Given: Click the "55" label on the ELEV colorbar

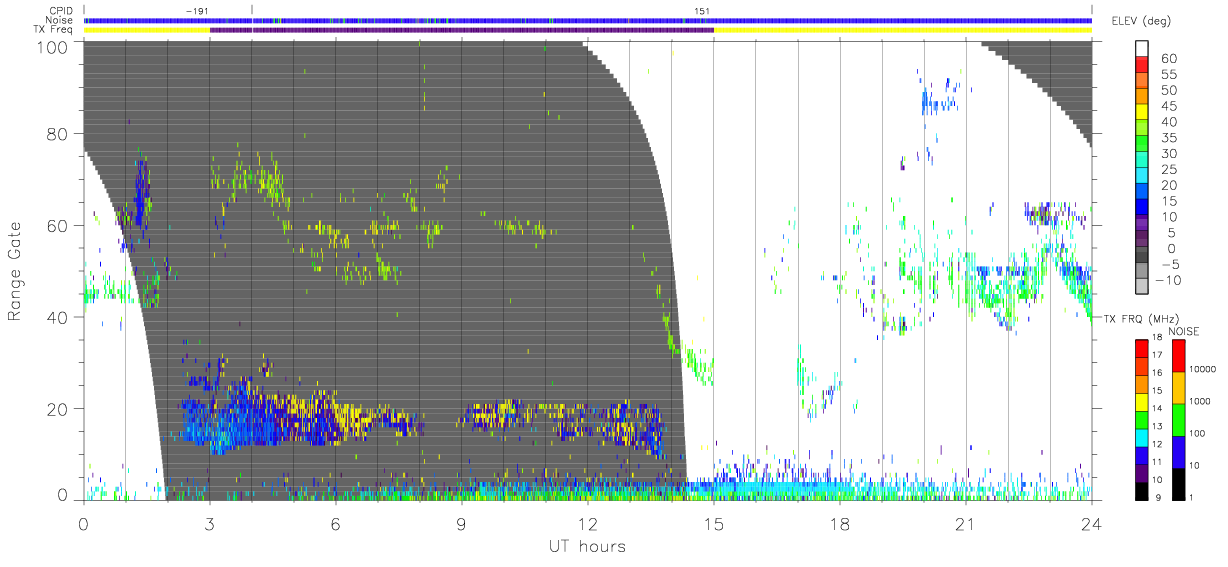Looking at the screenshot, I should click(1169, 74).
